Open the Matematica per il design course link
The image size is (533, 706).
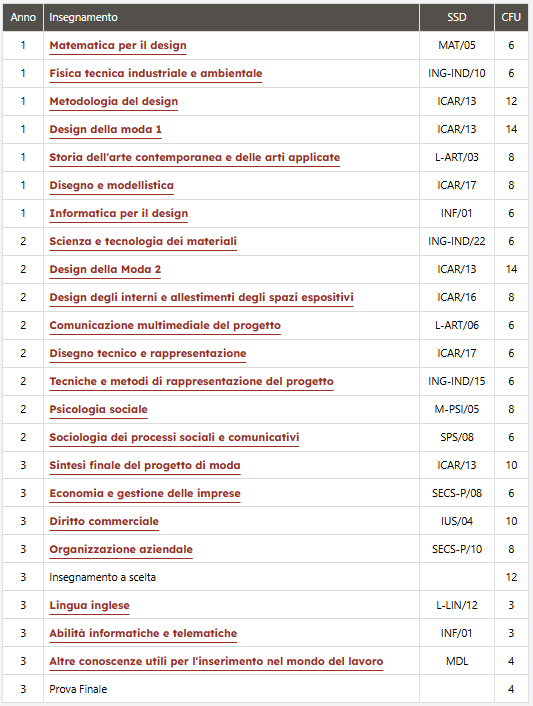pos(118,45)
